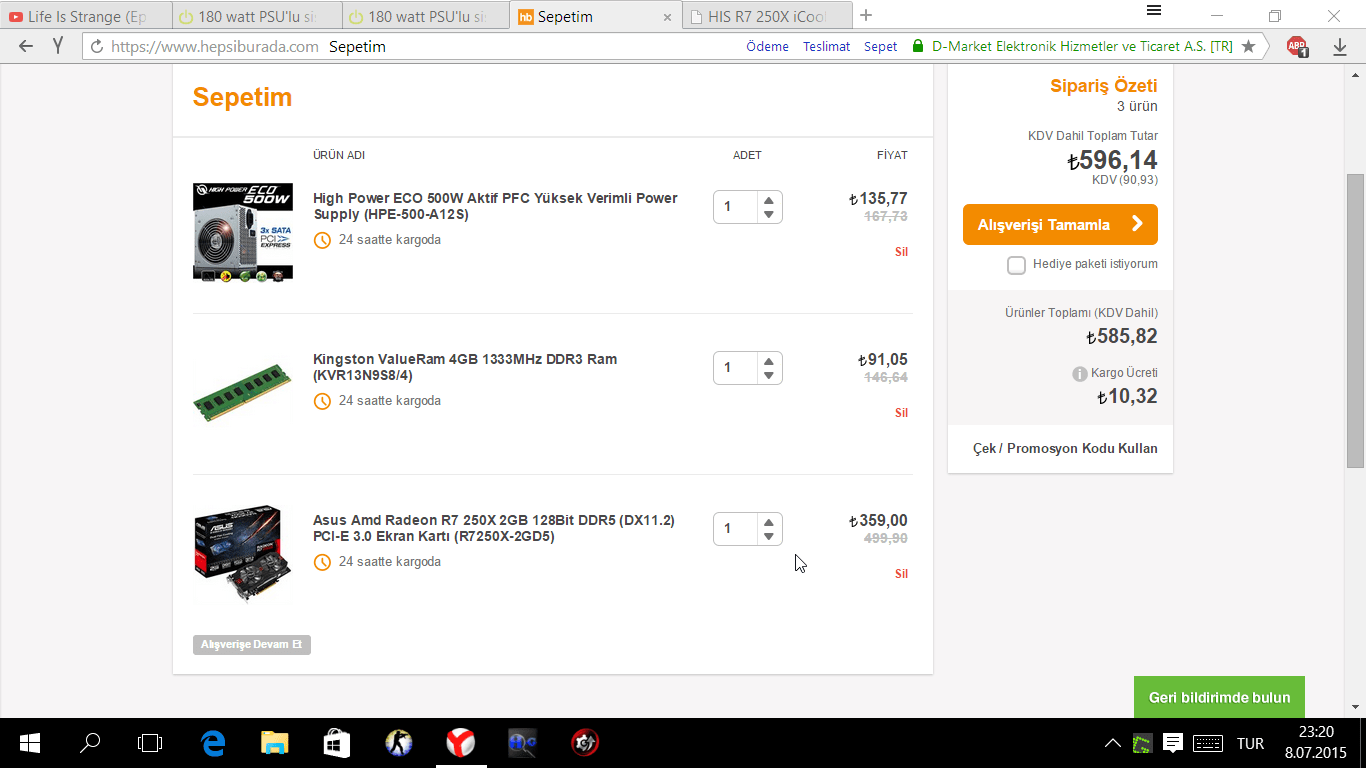Increase quantity of Kingston ValueRam 4GB
1366x768 pixels.
[768, 360]
